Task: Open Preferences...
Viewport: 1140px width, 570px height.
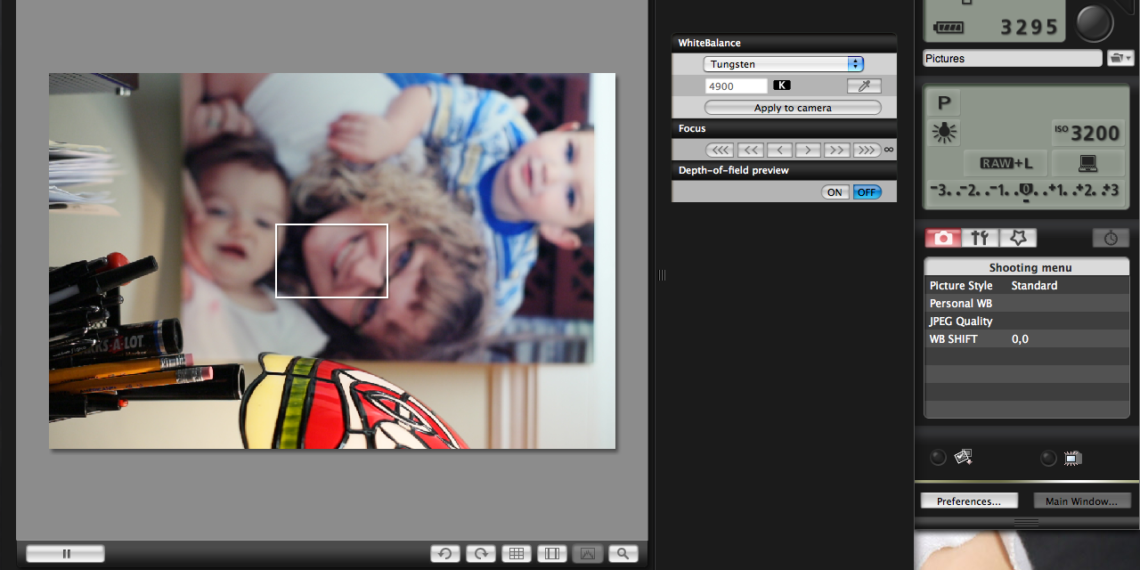Action: tap(968, 501)
